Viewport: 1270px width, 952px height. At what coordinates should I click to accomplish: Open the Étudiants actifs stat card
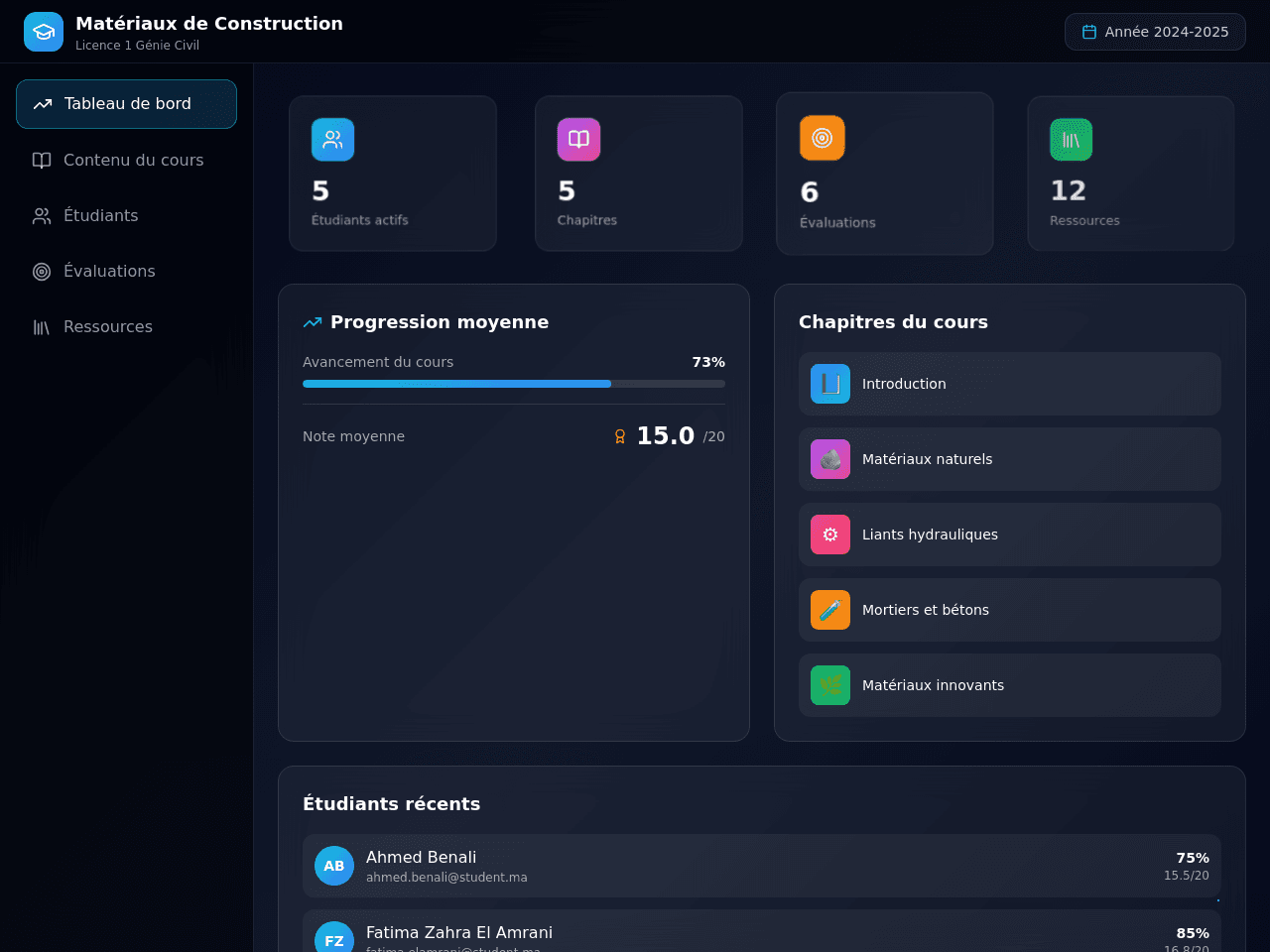coord(393,174)
